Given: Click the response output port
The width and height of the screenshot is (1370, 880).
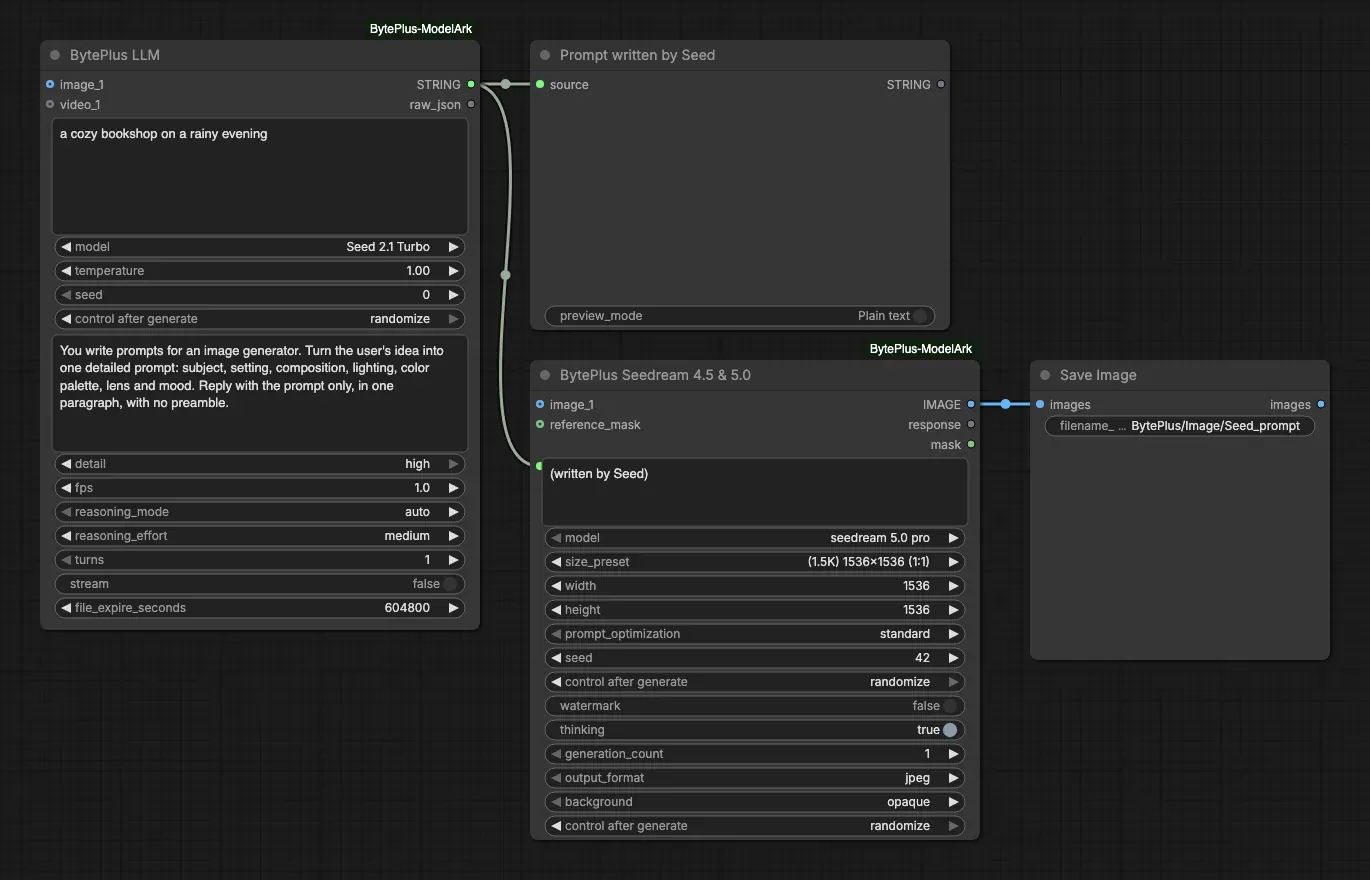Looking at the screenshot, I should [971, 424].
